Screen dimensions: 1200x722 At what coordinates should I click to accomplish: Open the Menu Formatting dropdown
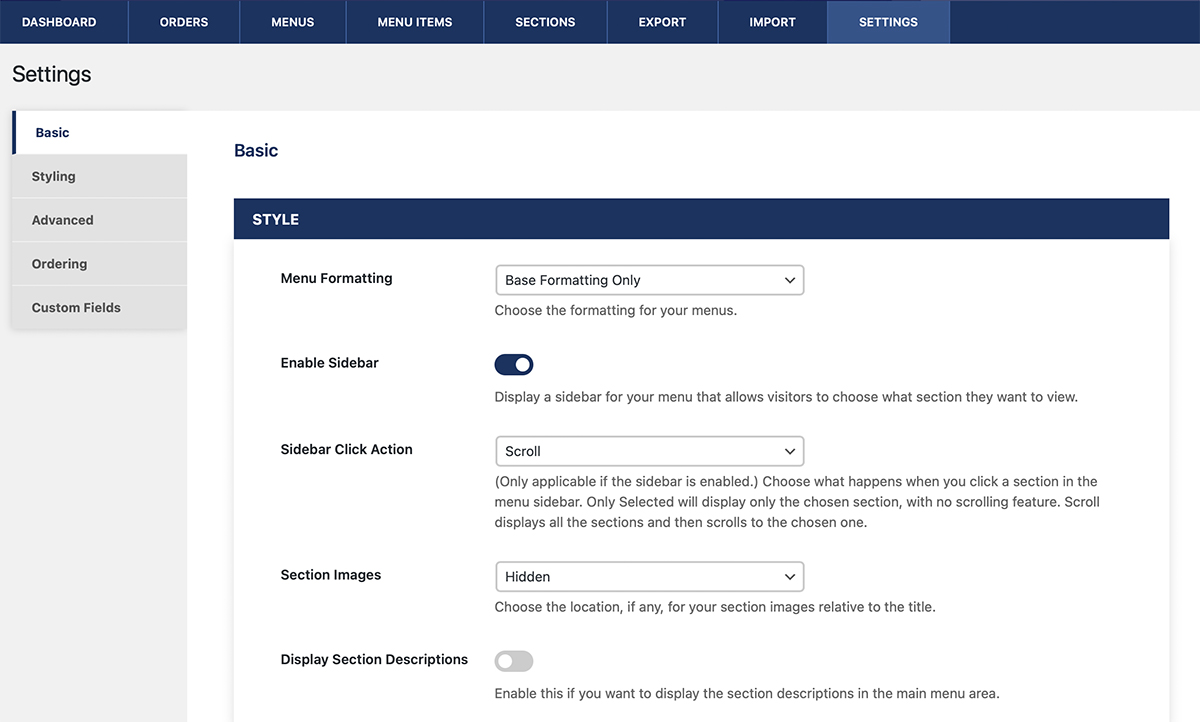649,280
